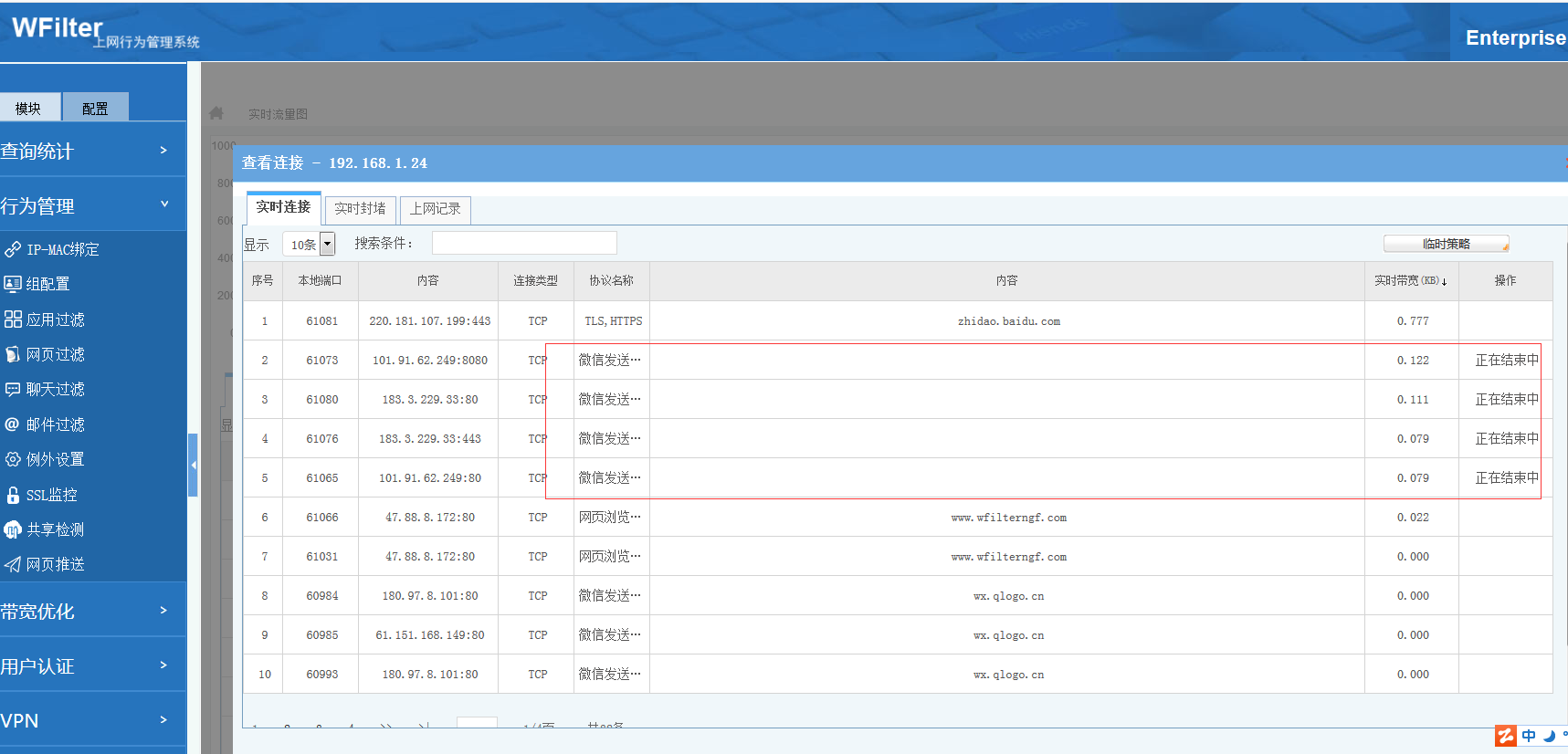Open the 10条 display count dropdown
1568x754 pixels.
click(x=327, y=244)
